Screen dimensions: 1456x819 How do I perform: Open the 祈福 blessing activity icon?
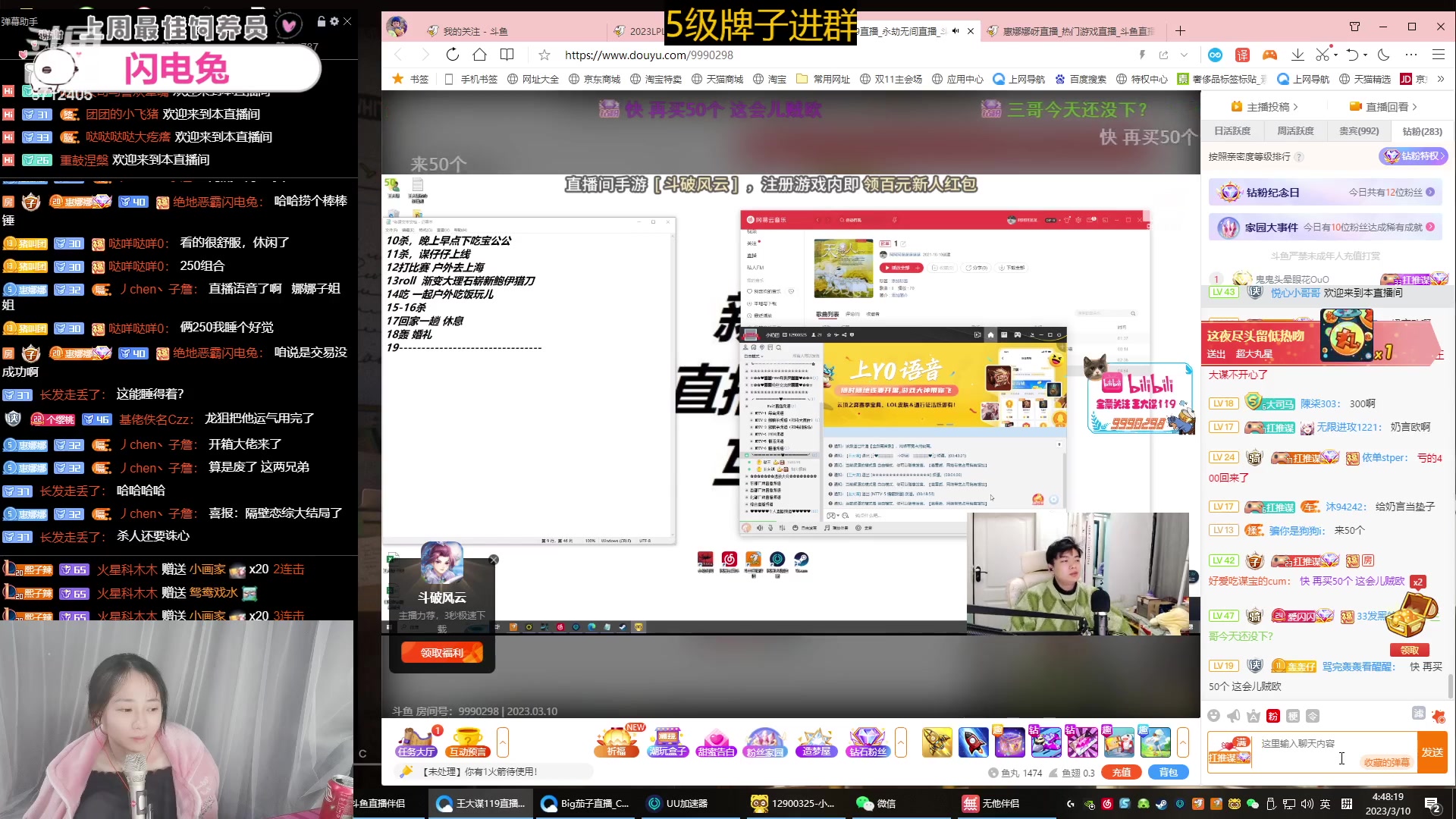click(618, 742)
